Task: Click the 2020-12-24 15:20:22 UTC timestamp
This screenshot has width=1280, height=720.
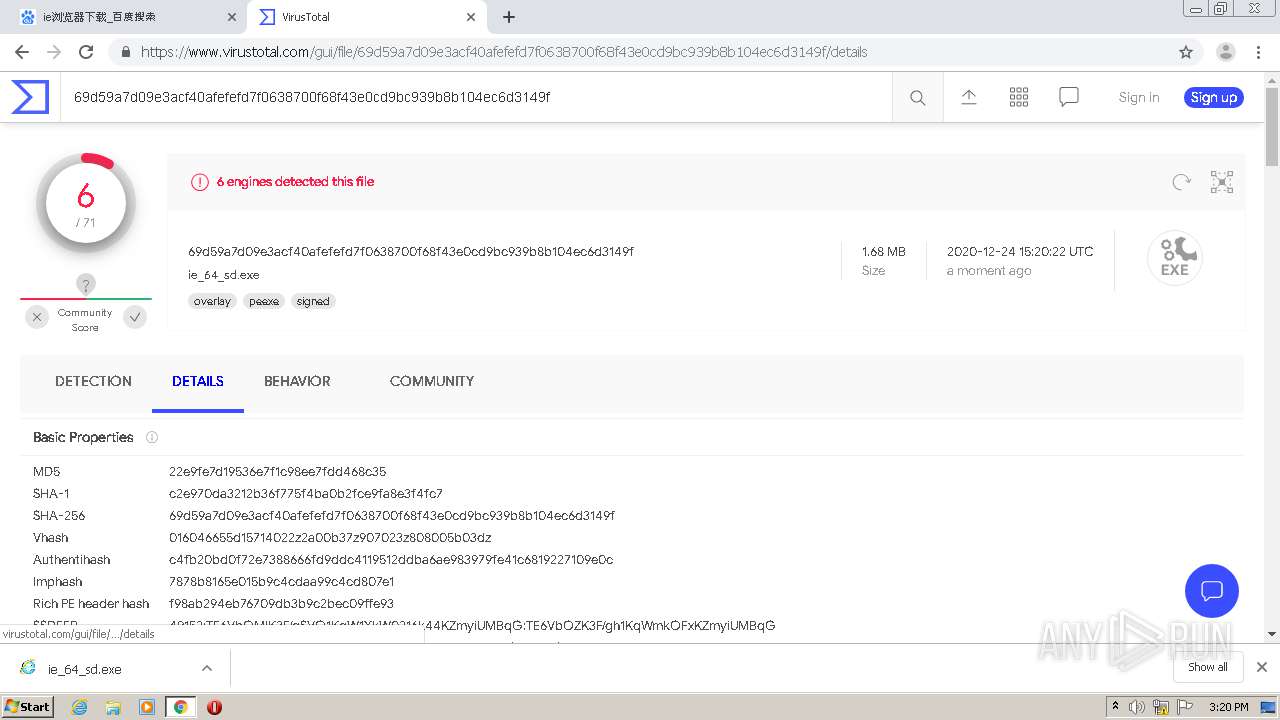Action: (x=1020, y=251)
